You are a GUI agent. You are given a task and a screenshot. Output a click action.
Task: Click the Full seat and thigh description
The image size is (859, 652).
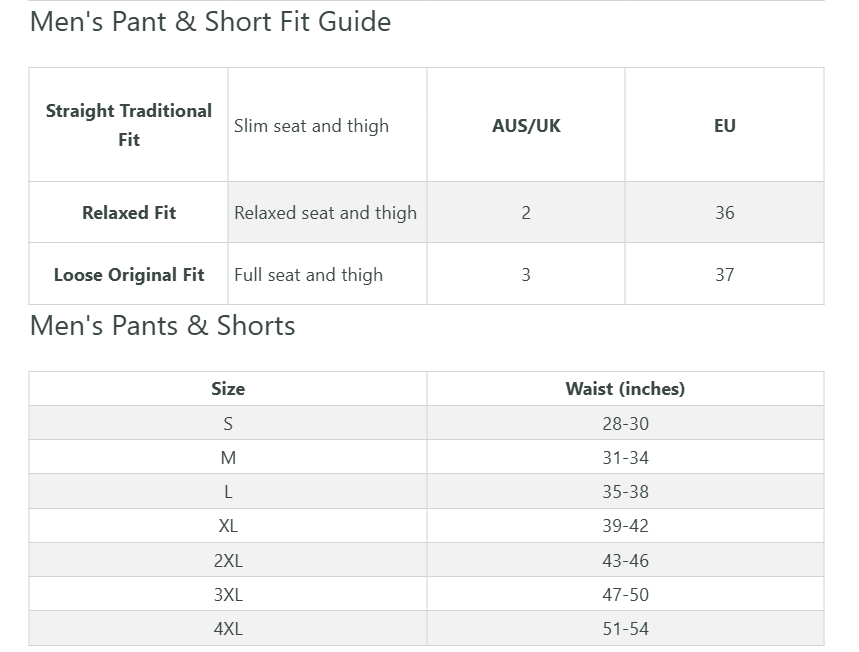[308, 275]
